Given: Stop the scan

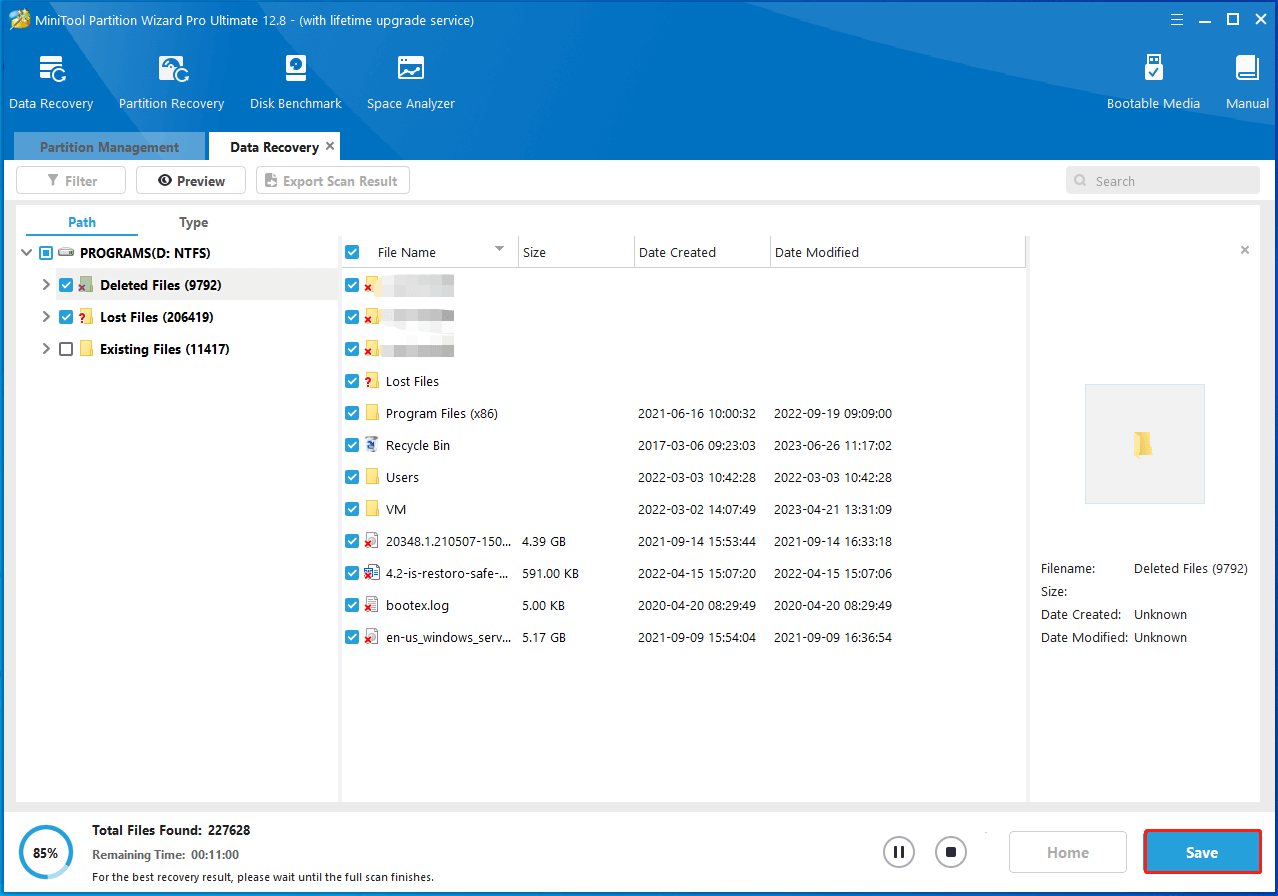Looking at the screenshot, I should (951, 852).
